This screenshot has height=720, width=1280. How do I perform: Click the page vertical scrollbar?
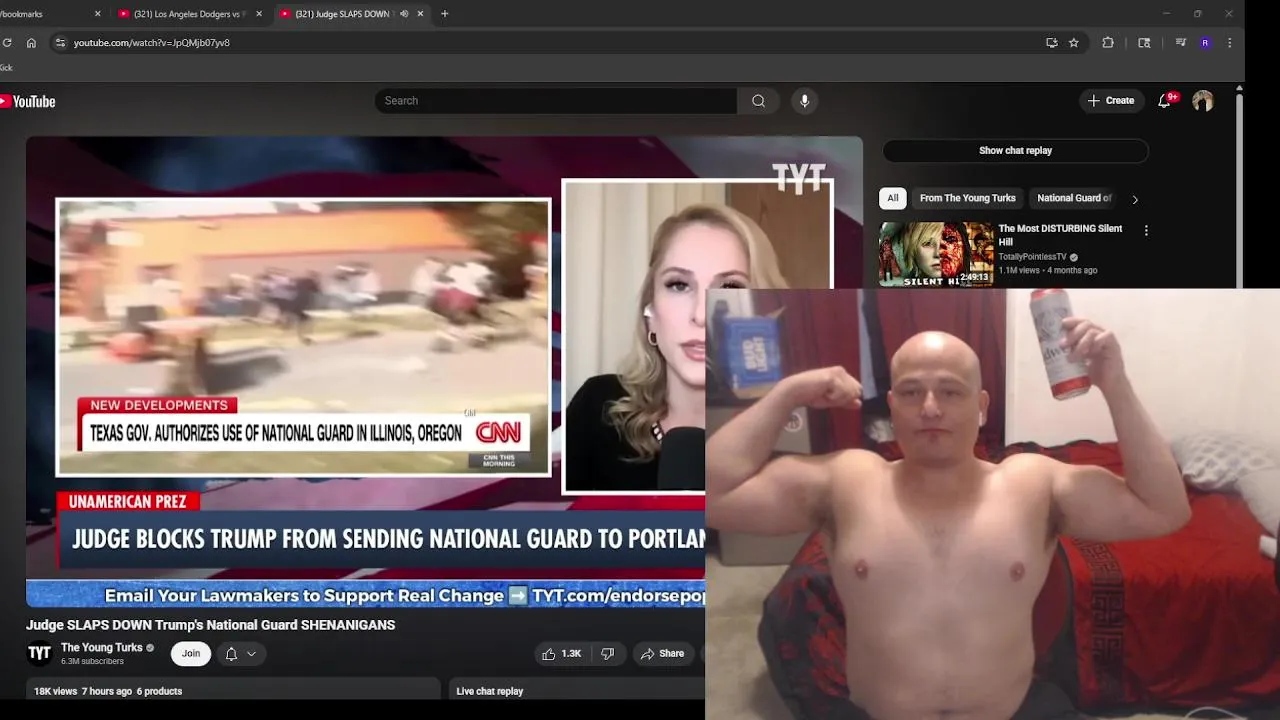coord(1239,190)
